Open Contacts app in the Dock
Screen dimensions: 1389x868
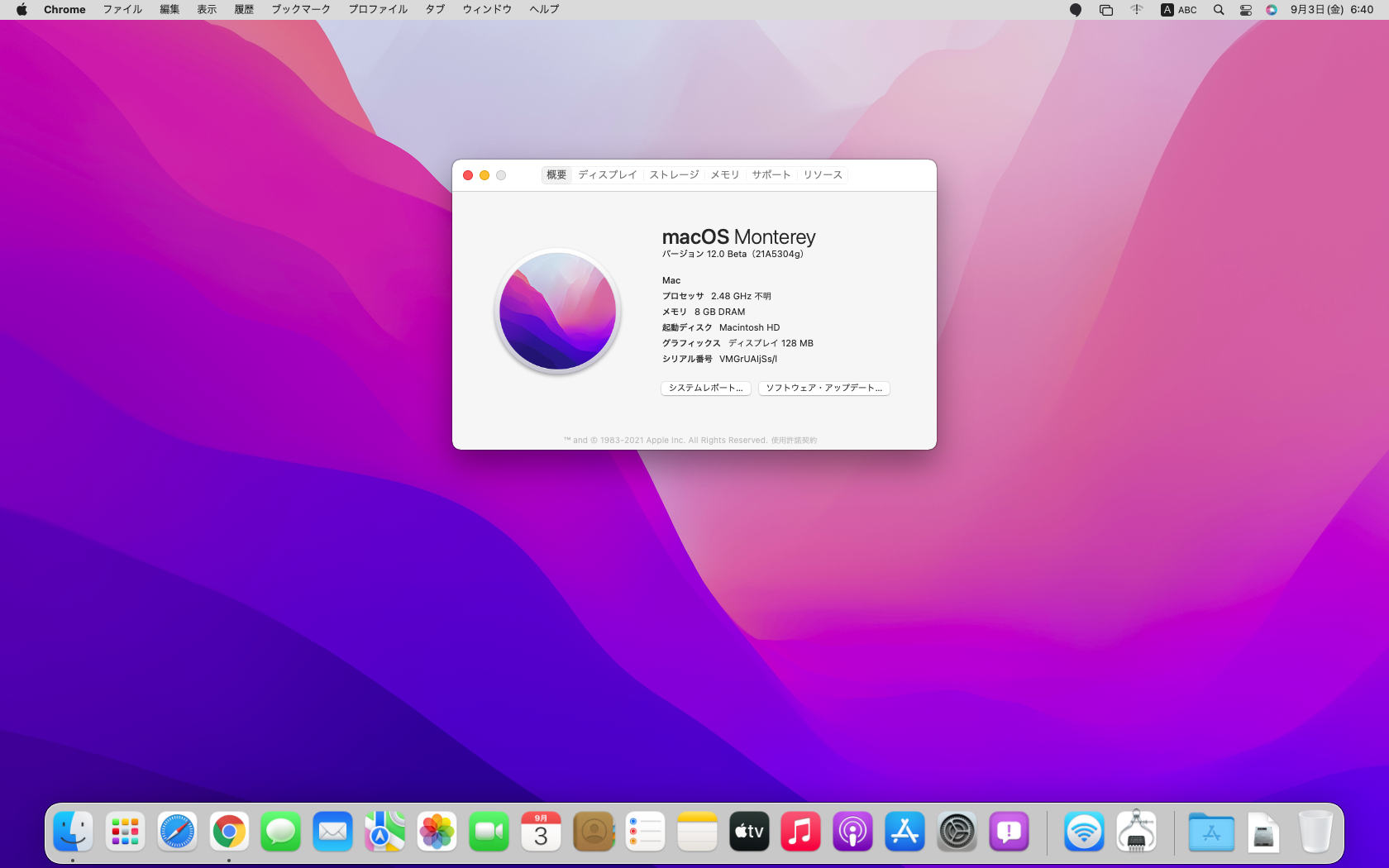click(x=594, y=832)
